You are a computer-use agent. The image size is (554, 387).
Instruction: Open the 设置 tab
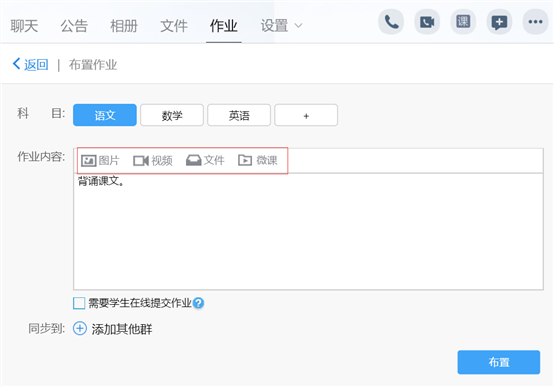(x=274, y=26)
